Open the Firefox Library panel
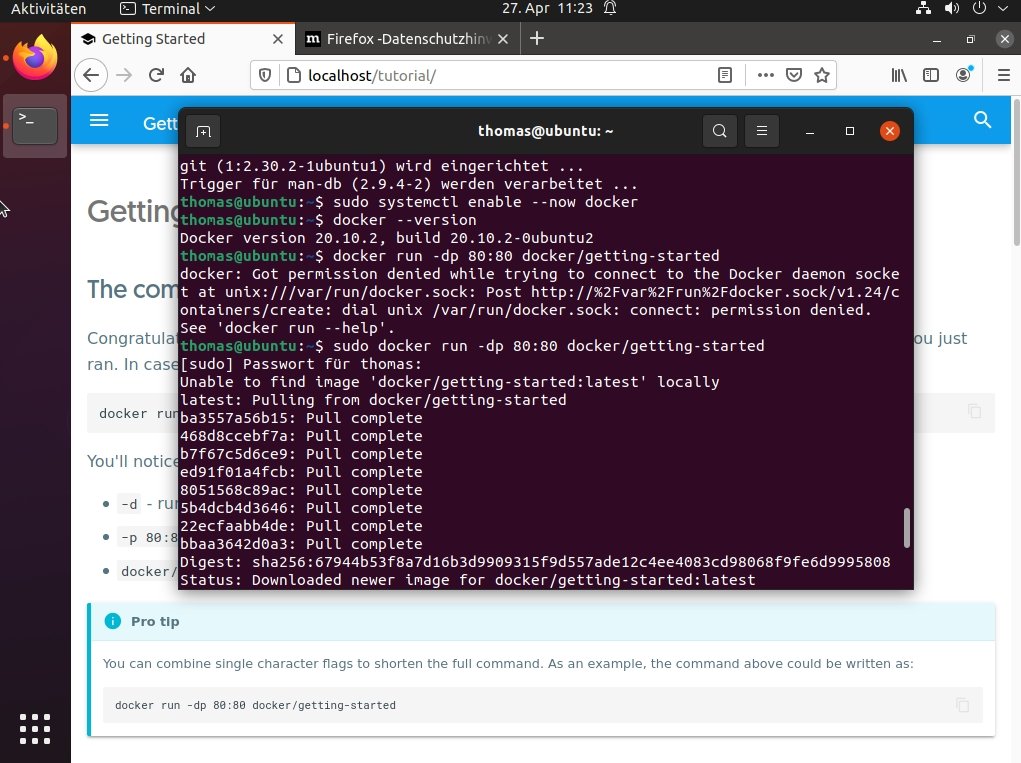1021x763 pixels. pos(898,75)
